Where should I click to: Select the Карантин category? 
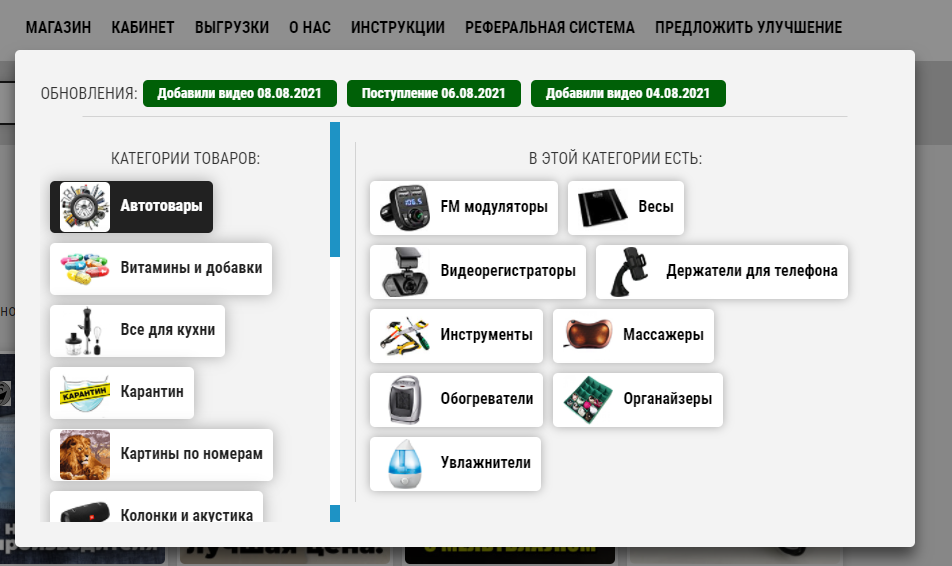122,393
